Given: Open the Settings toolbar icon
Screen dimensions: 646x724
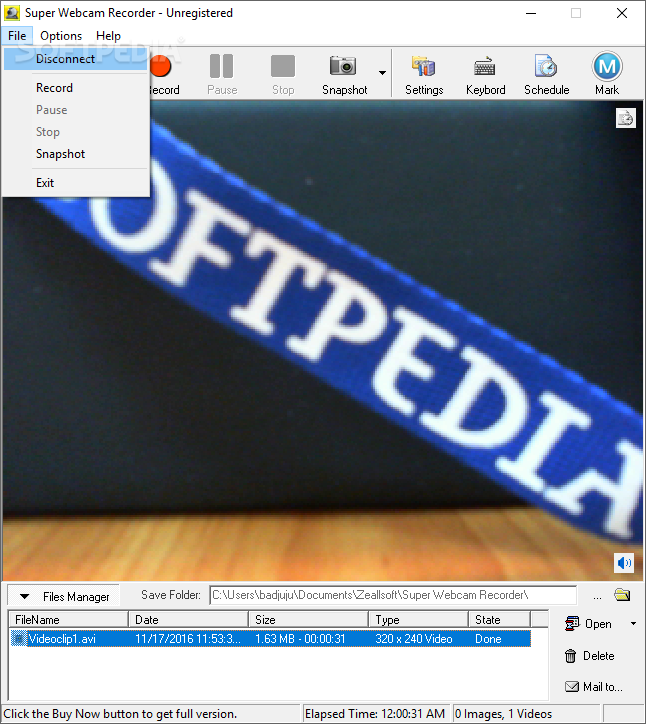Looking at the screenshot, I should (424, 74).
